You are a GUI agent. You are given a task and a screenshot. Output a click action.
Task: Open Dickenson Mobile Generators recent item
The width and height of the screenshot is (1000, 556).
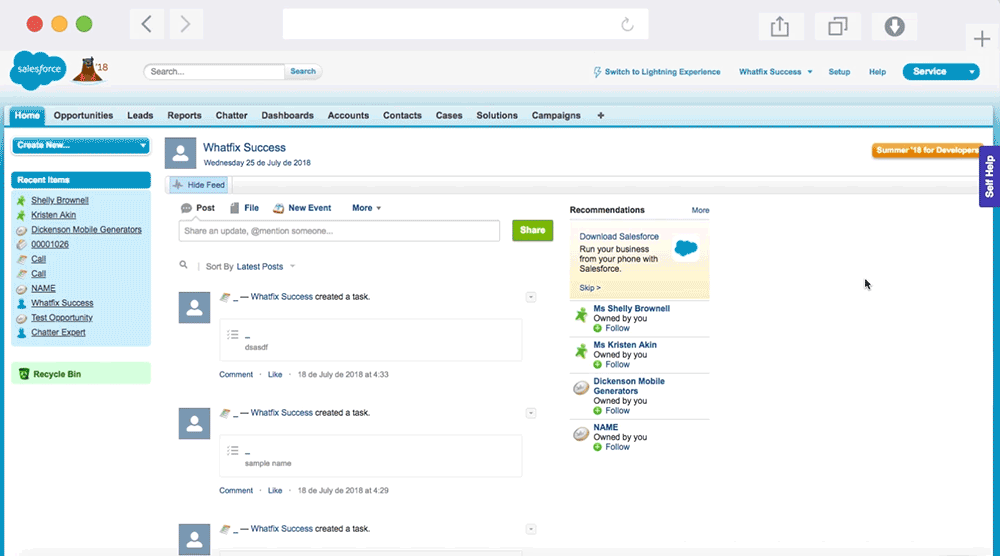pyautogui.click(x=86, y=230)
